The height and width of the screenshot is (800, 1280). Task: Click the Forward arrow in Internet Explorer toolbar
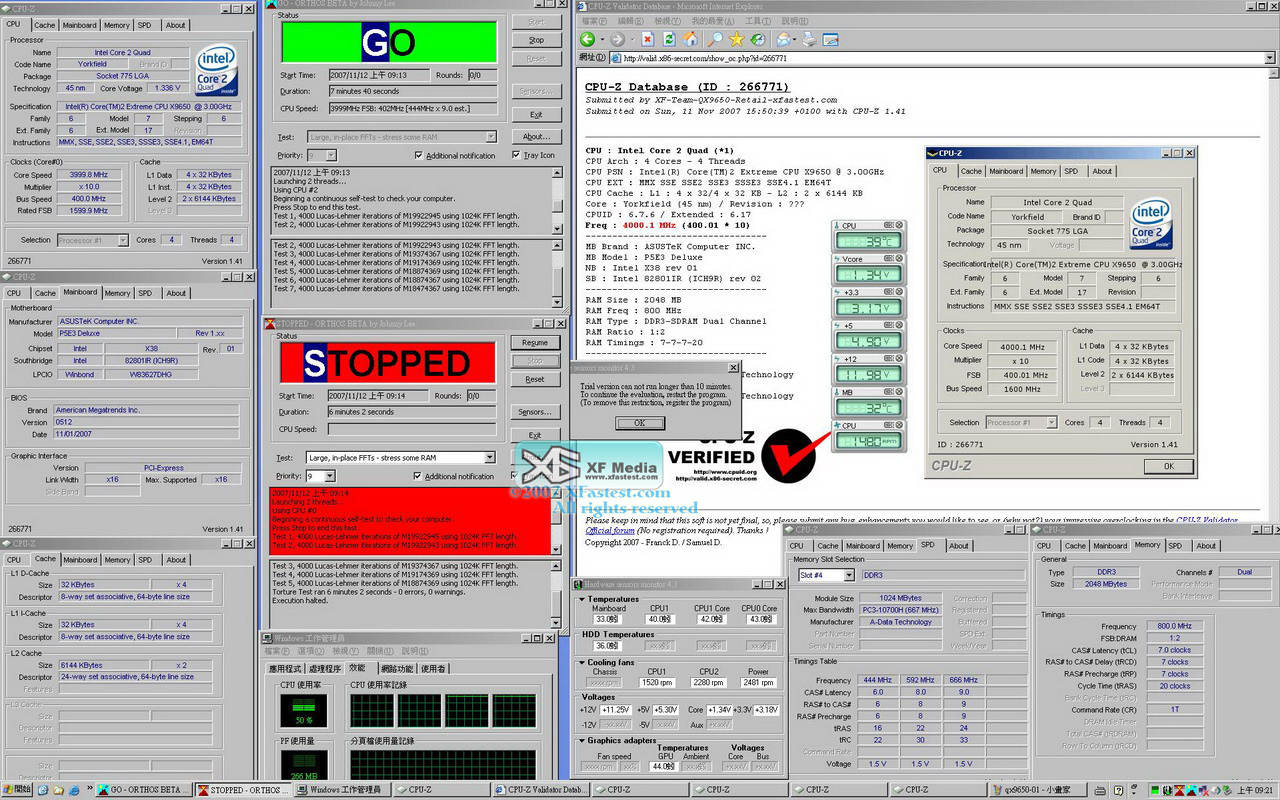[x=616, y=39]
